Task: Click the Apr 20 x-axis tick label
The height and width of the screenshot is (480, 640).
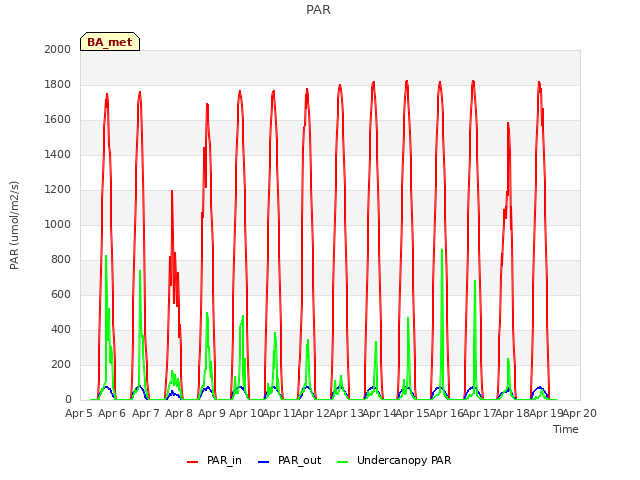Action: [580, 413]
